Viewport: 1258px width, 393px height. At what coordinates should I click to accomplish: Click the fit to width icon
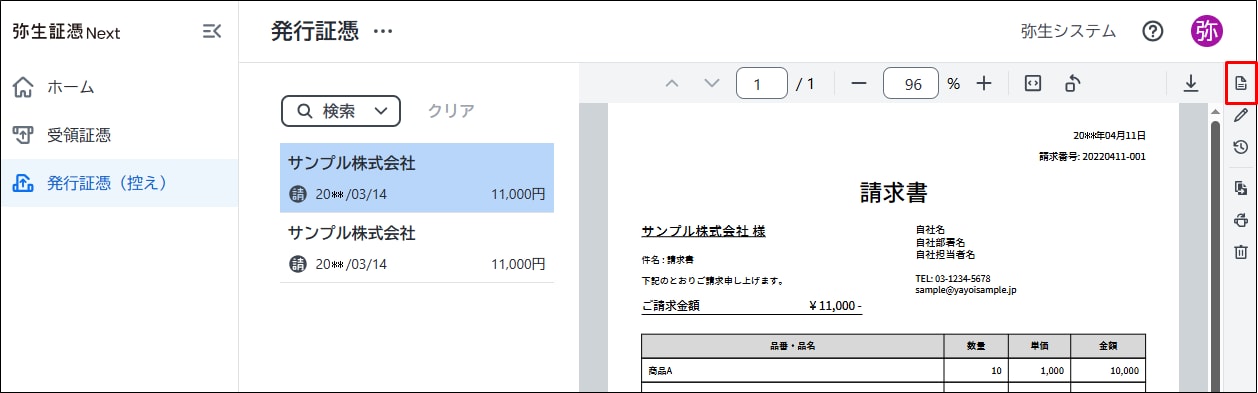tap(1034, 84)
